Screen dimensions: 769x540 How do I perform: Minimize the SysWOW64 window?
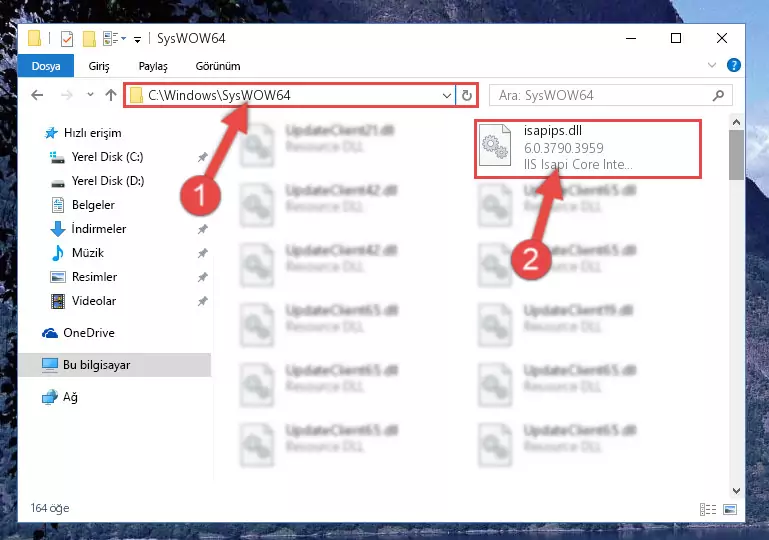[x=631, y=38]
